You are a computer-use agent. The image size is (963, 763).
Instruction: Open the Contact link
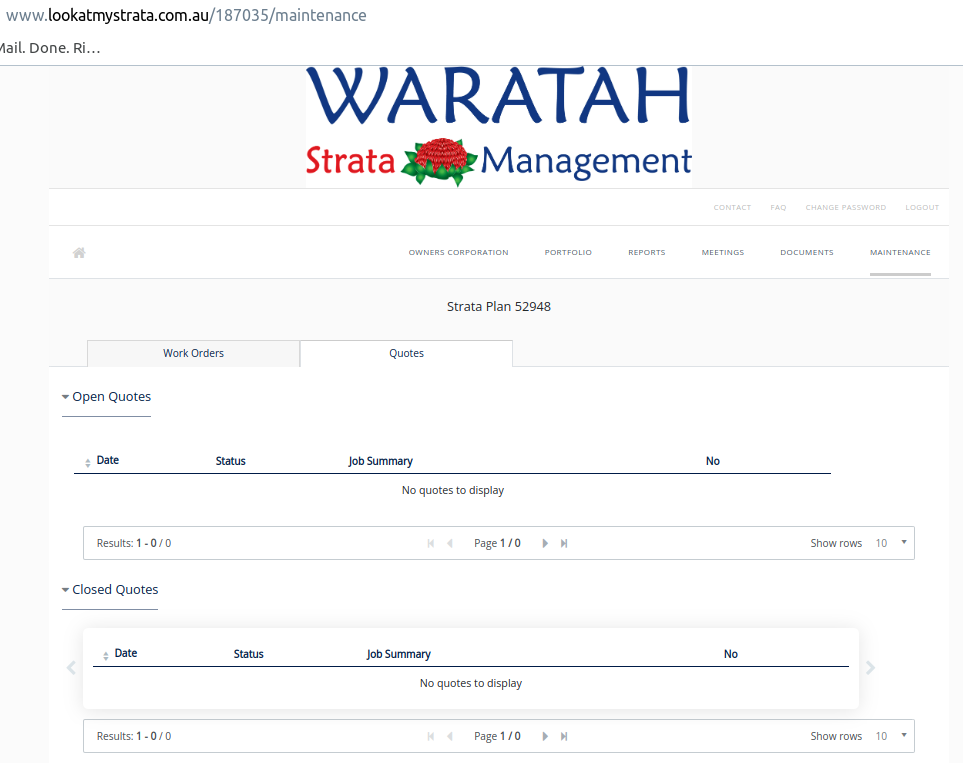pos(732,208)
